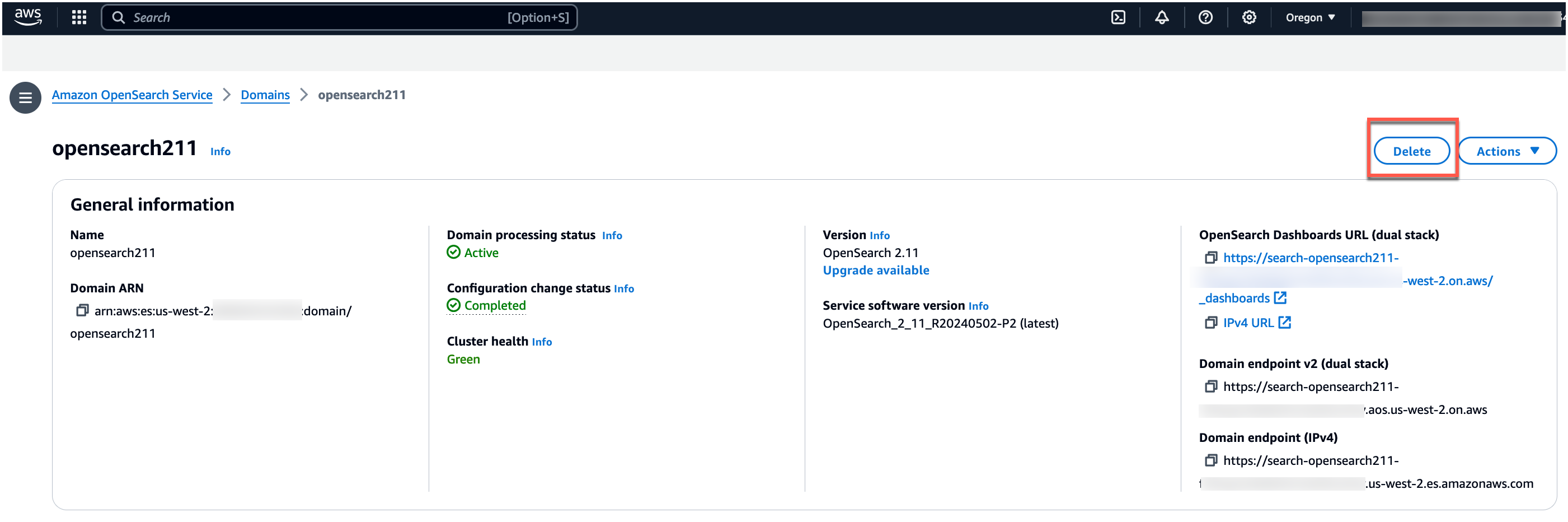1568x522 pixels.
Task: Open external link icon beside IPv4 URL
Action: coord(1284,323)
